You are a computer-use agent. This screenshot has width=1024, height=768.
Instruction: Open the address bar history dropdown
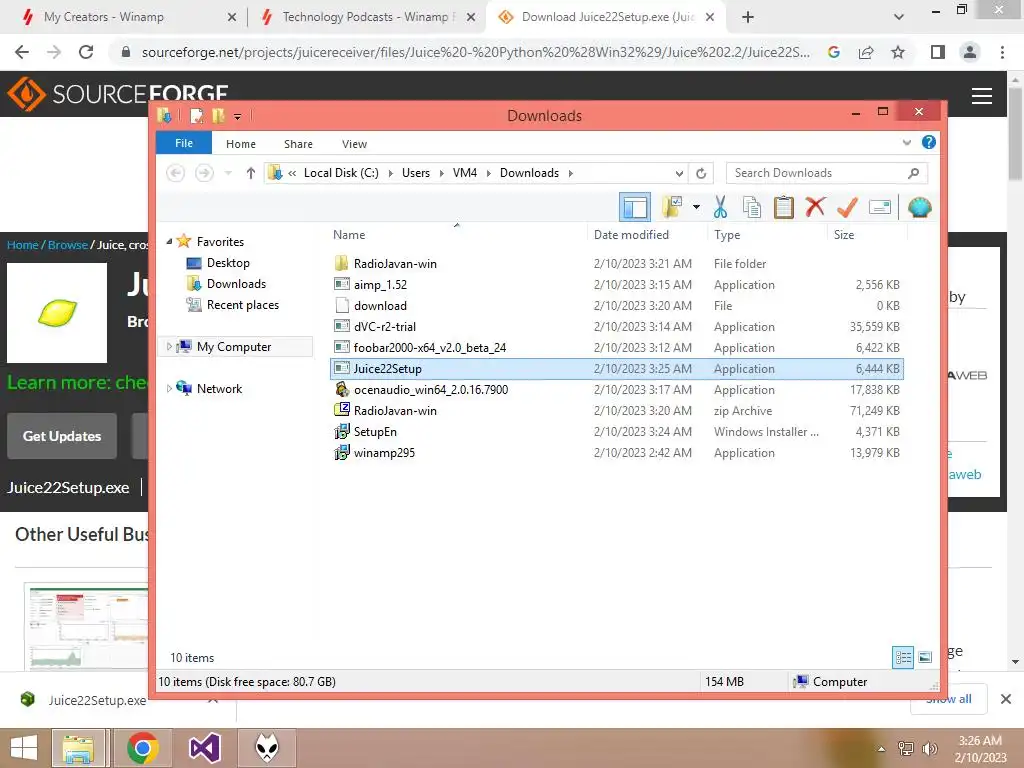679,173
